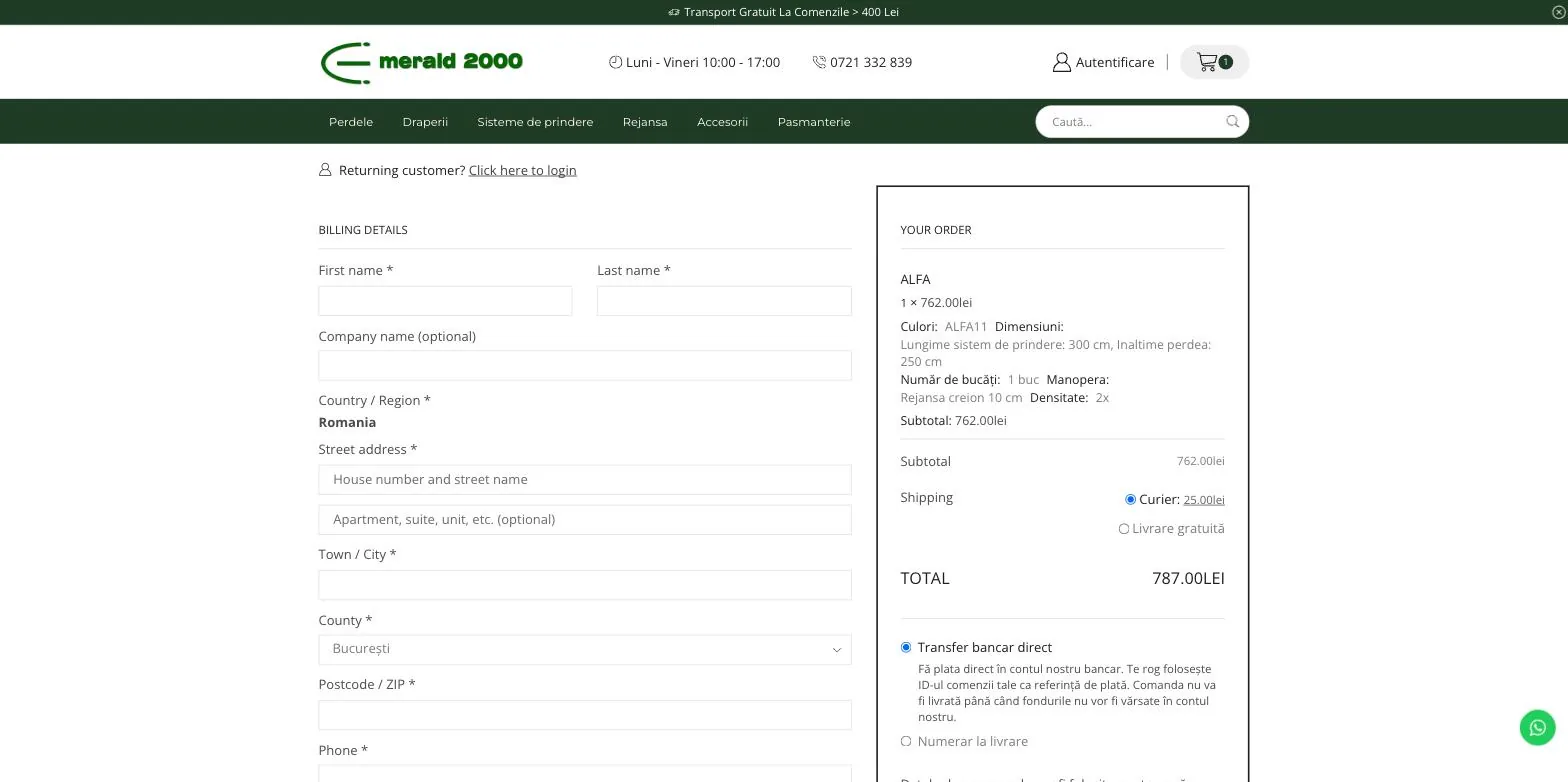
Task: Click the ALFA product name
Action: click(x=915, y=279)
